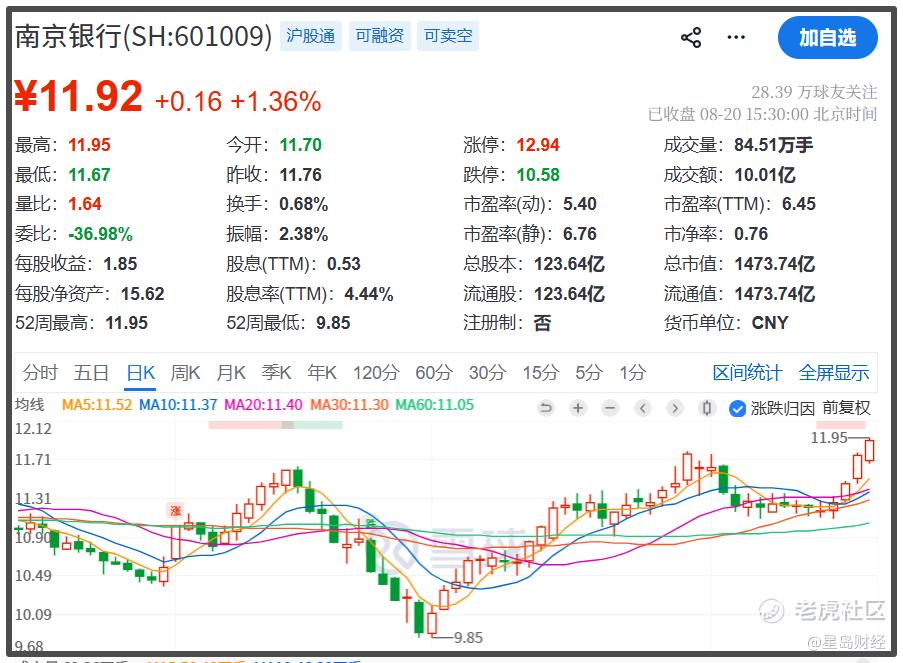Select the 120分 chart interval
The height and width of the screenshot is (663, 903).
[x=376, y=373]
